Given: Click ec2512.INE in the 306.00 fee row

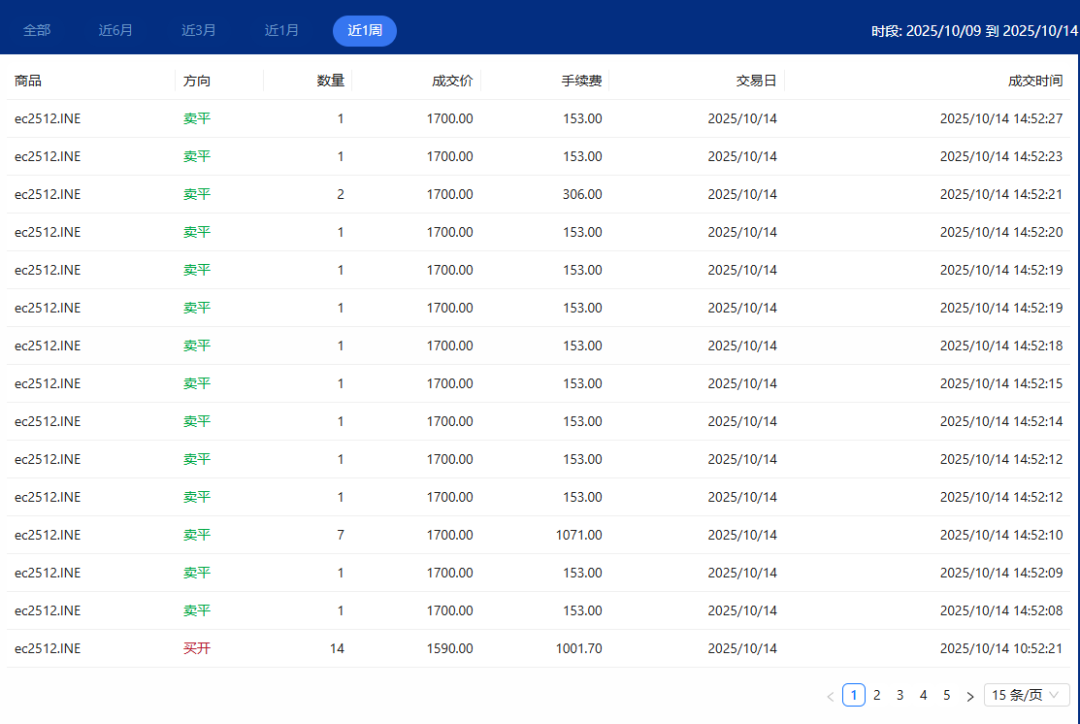Looking at the screenshot, I should 48,194.
